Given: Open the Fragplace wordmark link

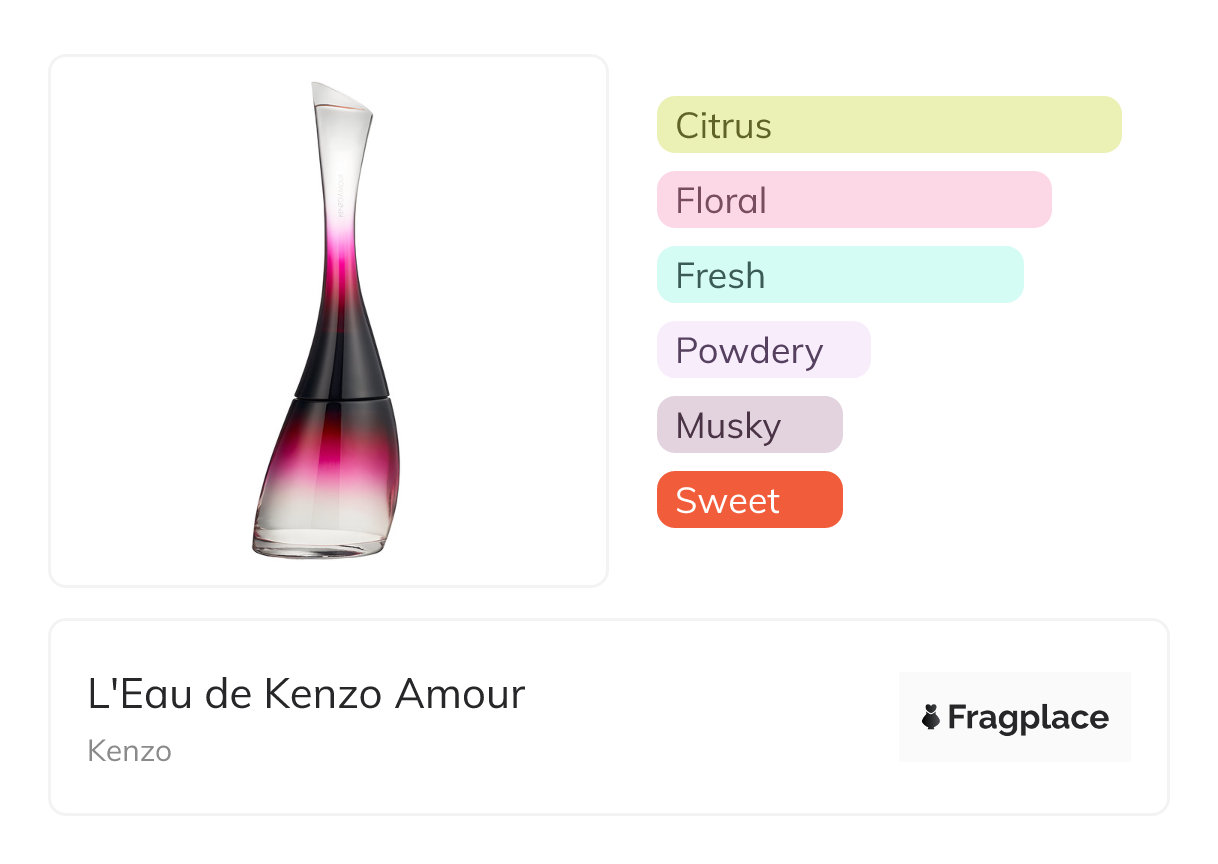Looking at the screenshot, I should [x=1028, y=718].
